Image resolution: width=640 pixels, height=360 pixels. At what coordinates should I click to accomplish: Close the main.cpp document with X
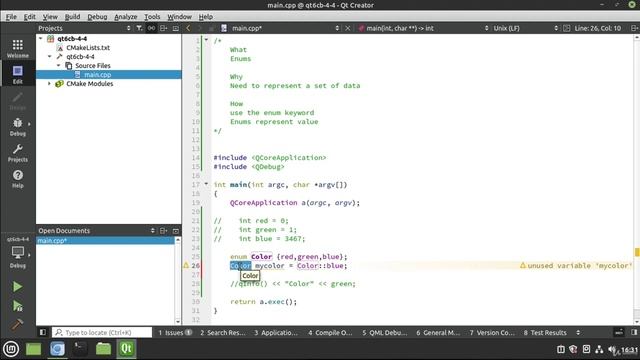(x=348, y=28)
